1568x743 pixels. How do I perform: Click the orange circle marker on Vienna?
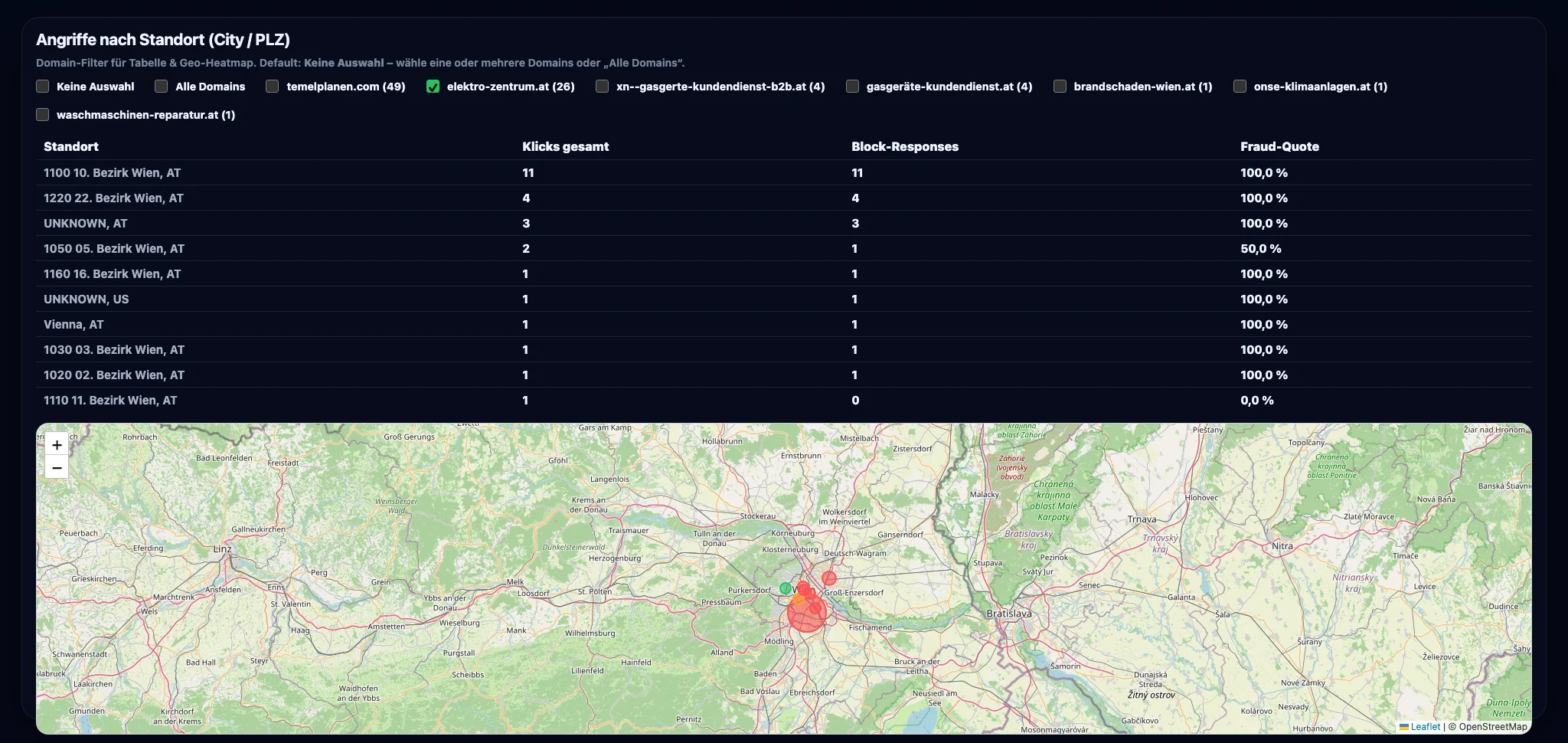coord(799,600)
